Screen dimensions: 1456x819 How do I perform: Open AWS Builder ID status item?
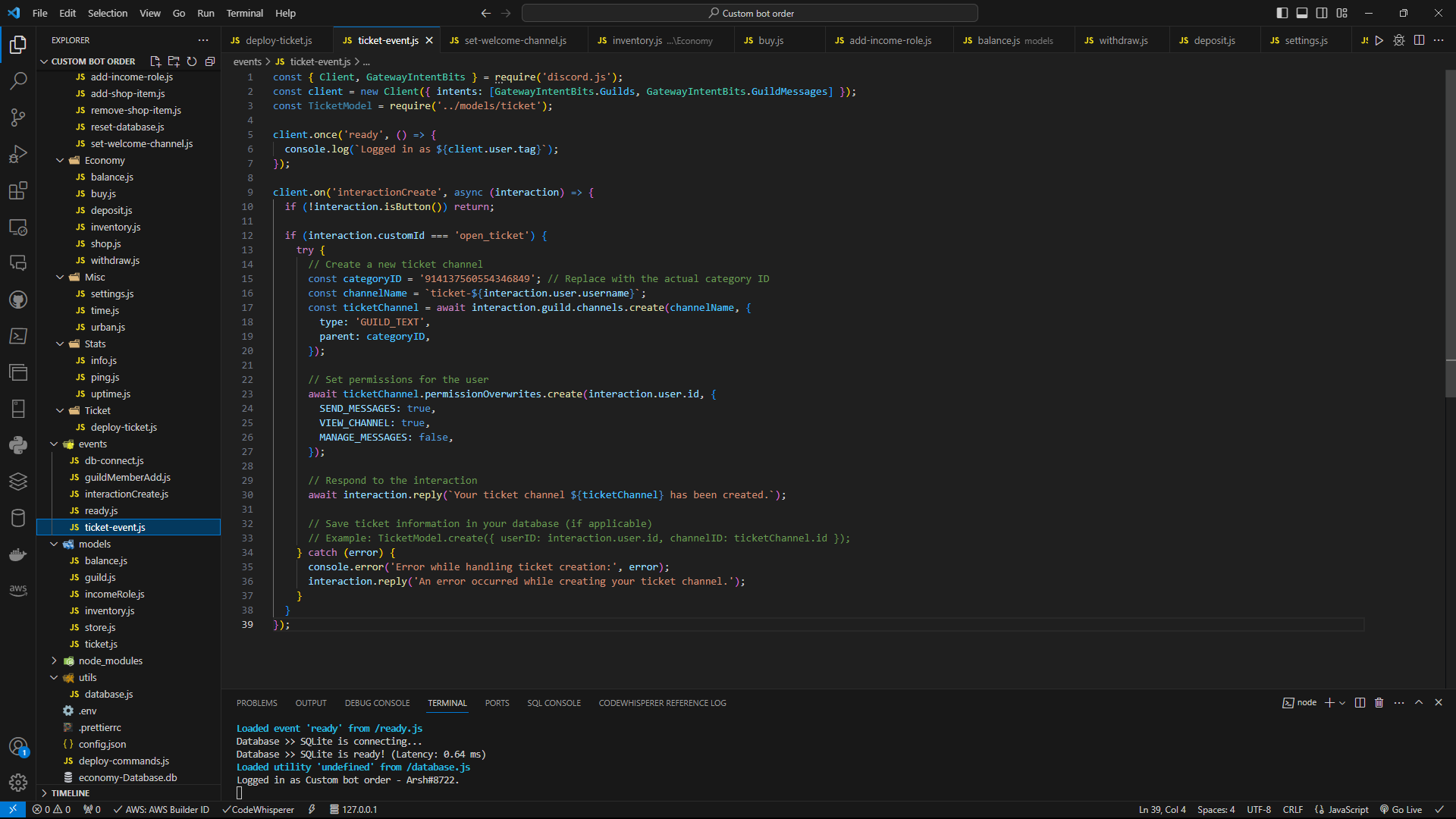(x=161, y=810)
